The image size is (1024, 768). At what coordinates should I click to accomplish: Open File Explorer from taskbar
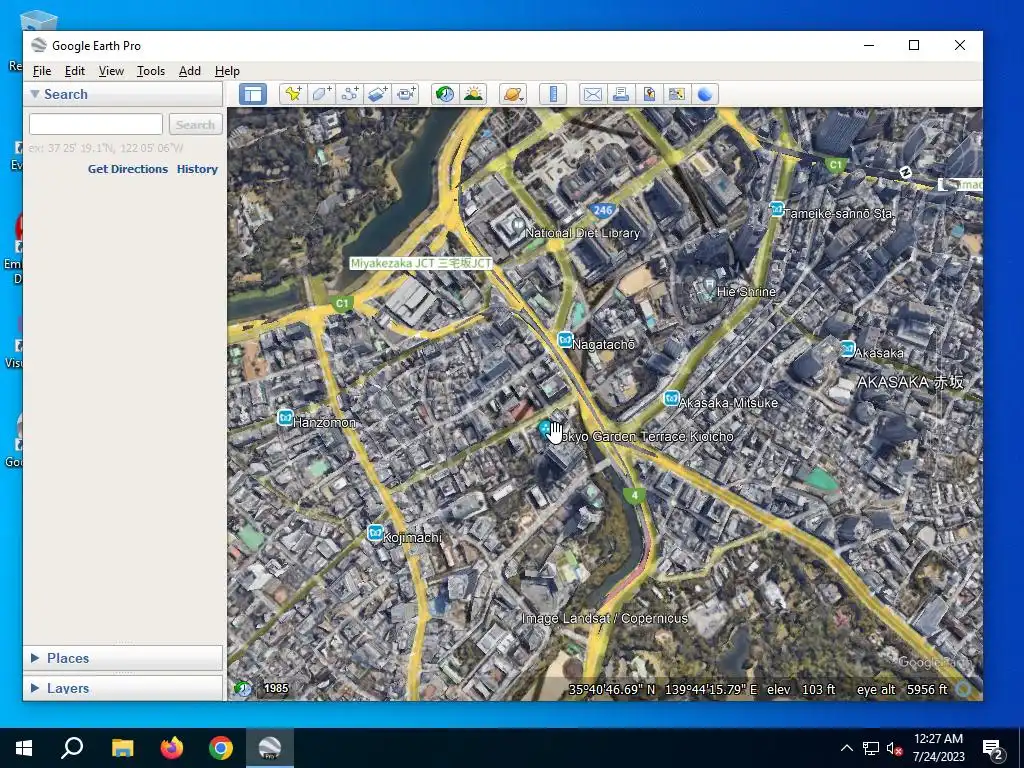tap(123, 748)
